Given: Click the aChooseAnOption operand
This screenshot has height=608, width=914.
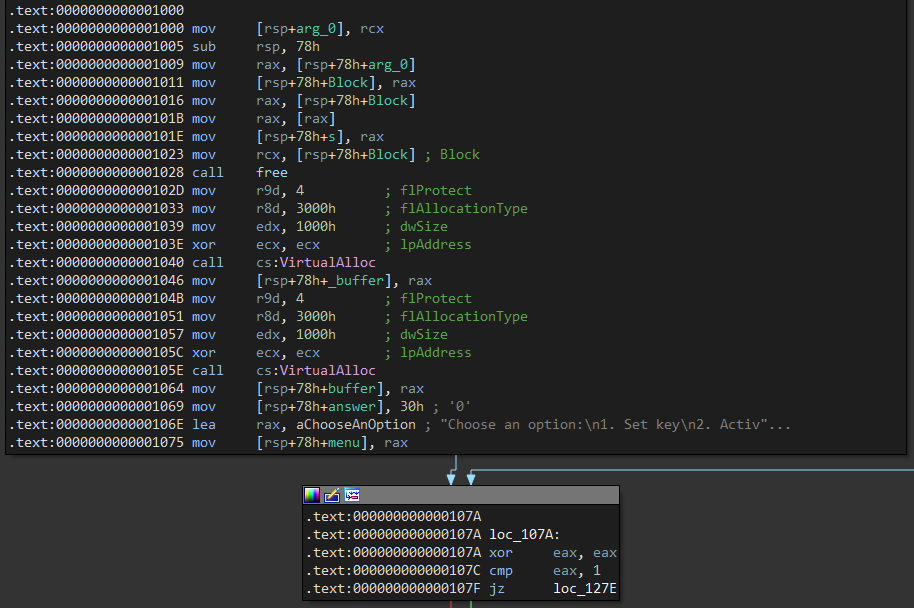Looking at the screenshot, I should (356, 424).
